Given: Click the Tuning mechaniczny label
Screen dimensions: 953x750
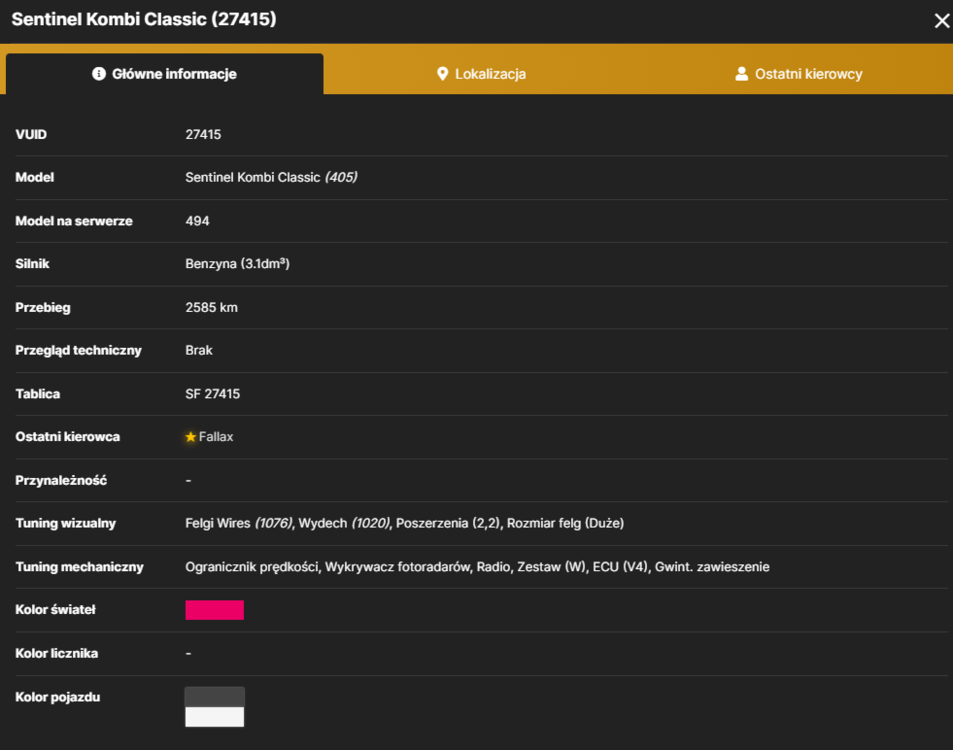Looking at the screenshot, I should tap(80, 567).
